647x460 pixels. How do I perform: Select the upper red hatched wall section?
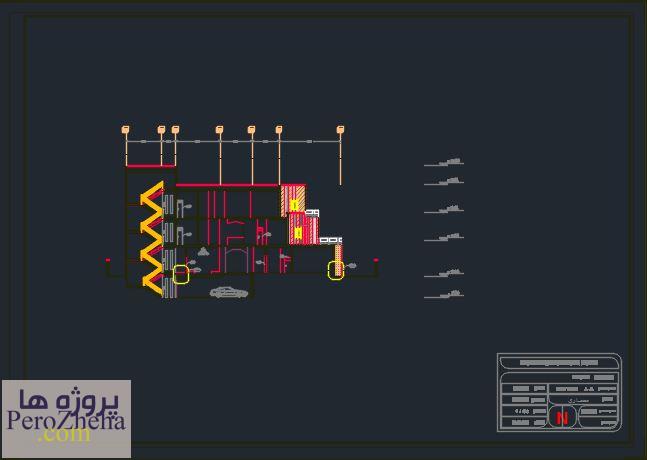(x=293, y=198)
